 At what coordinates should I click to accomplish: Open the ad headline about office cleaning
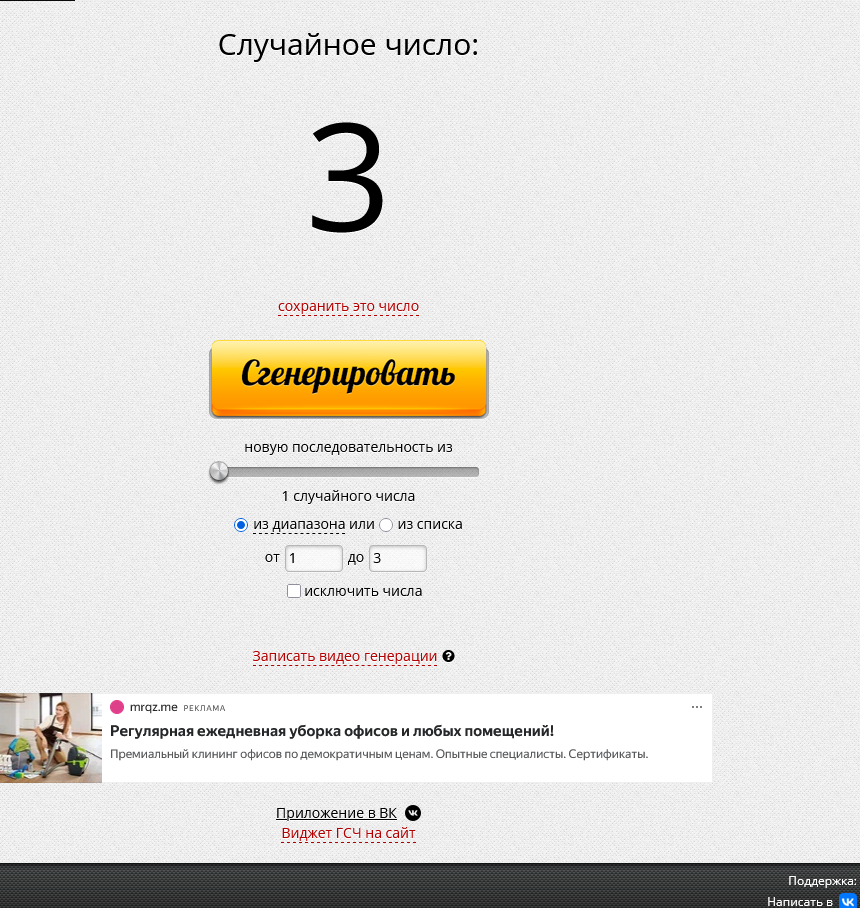tap(331, 731)
